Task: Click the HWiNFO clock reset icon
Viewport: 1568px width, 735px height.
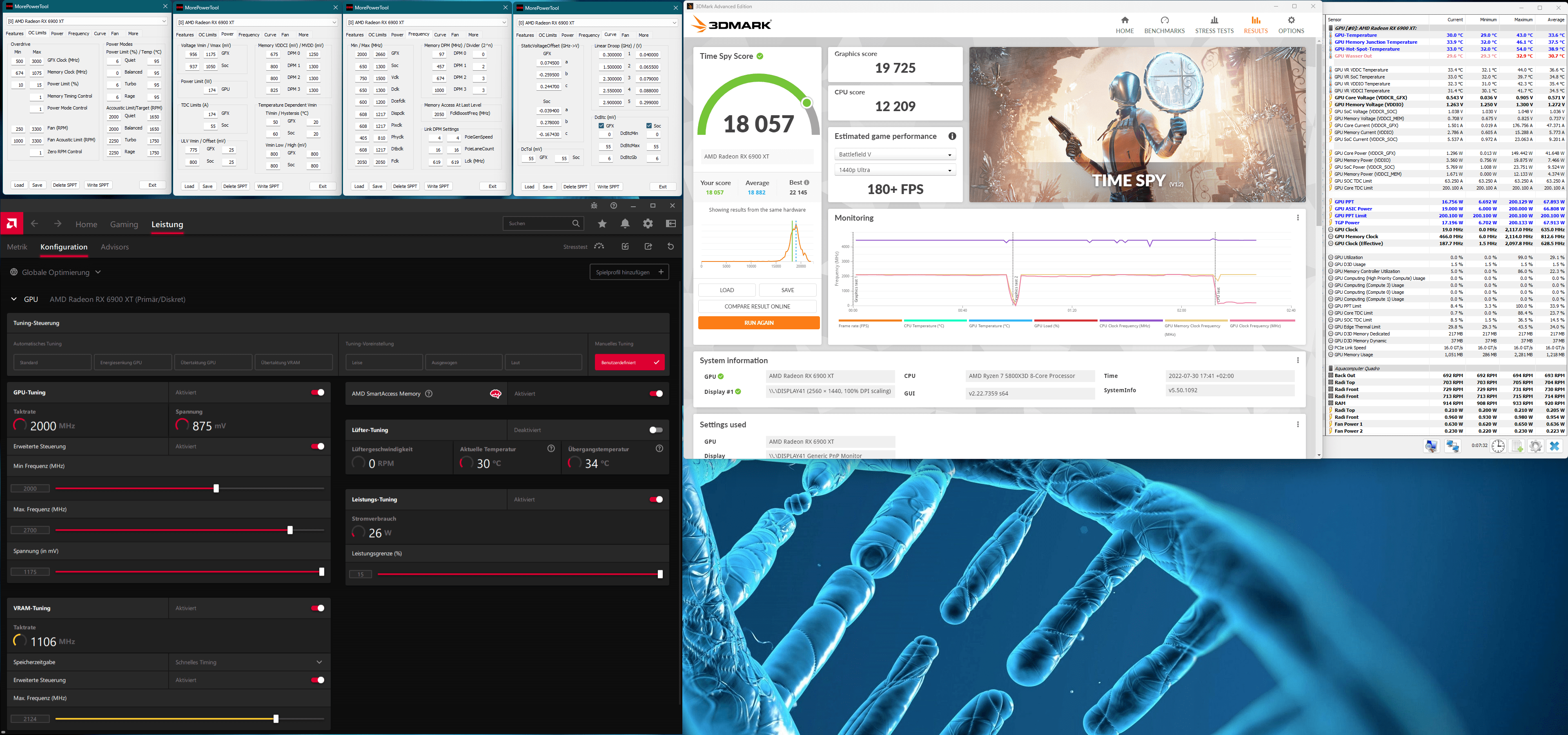Action: coord(1498,447)
